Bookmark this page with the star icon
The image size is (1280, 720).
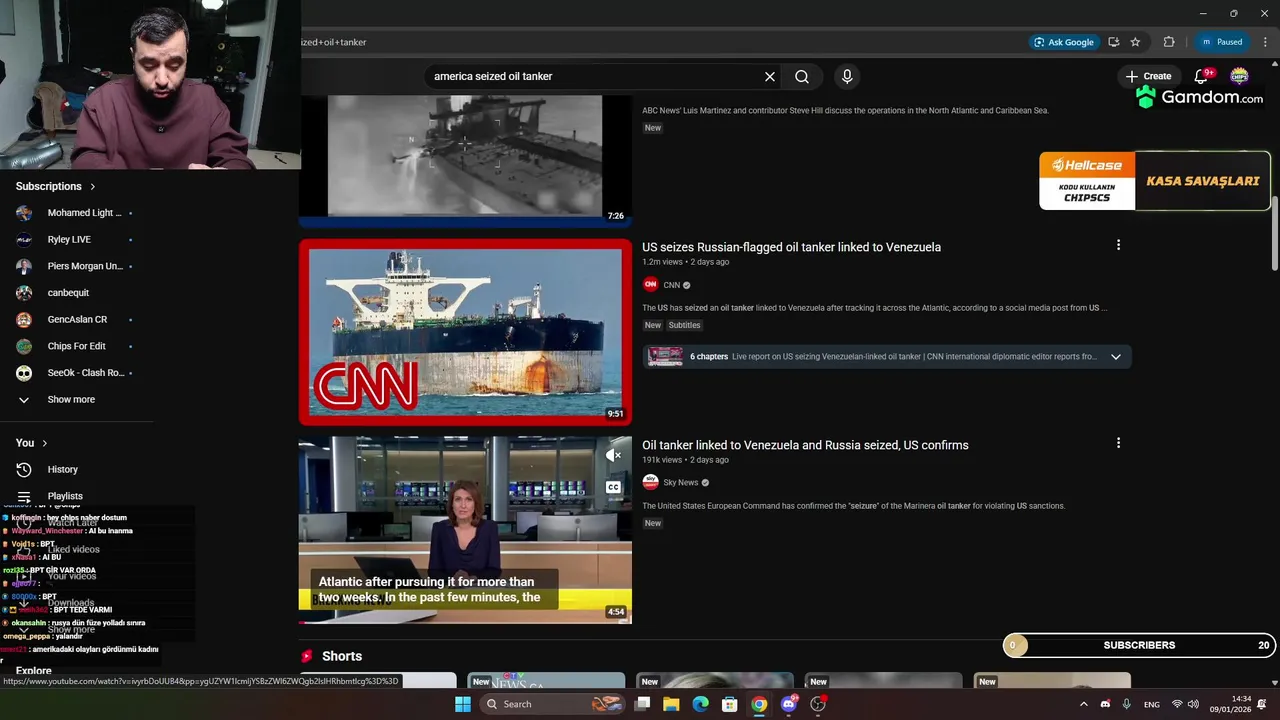pyautogui.click(x=1135, y=42)
